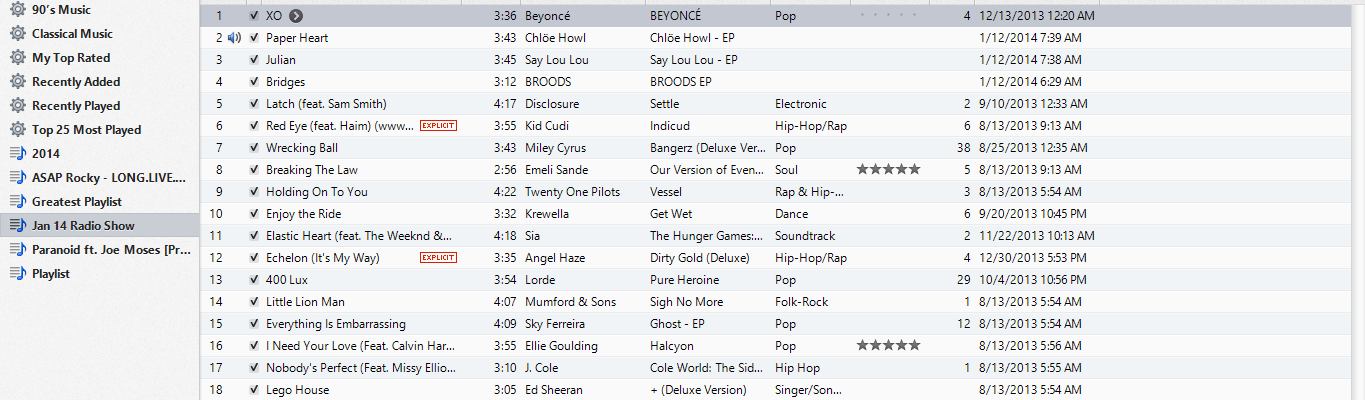The width and height of the screenshot is (1365, 400).
Task: Select the Recently Played playlist
Action: [x=76, y=106]
